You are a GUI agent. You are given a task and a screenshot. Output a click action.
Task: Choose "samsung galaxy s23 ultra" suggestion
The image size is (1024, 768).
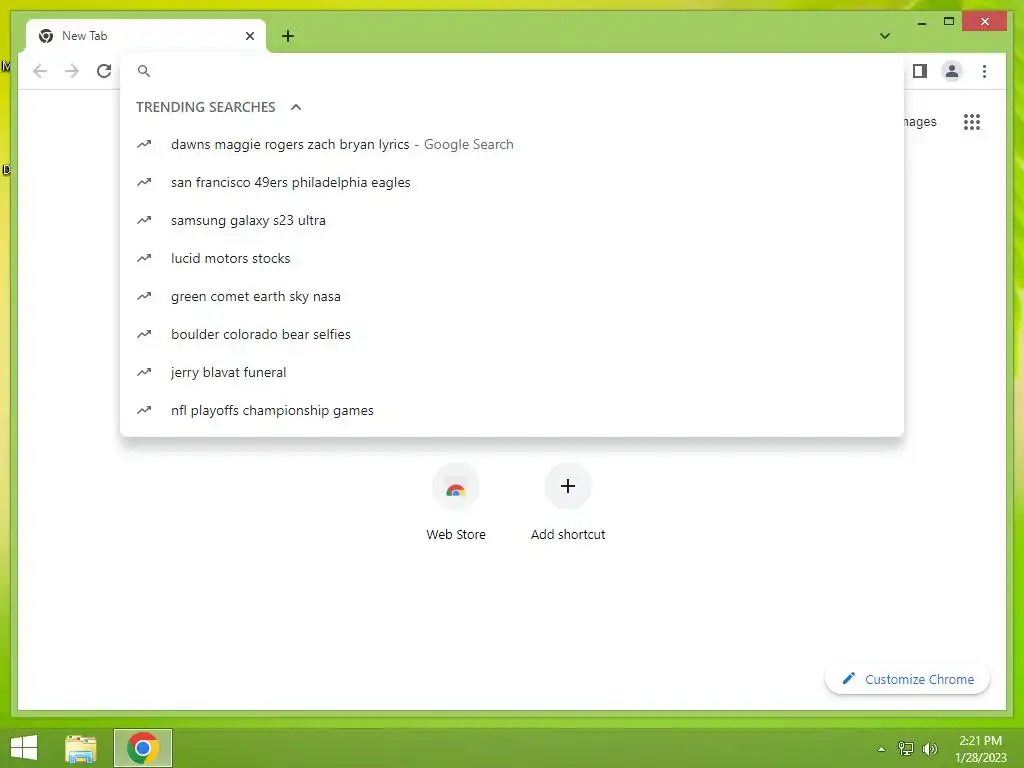[512, 220]
